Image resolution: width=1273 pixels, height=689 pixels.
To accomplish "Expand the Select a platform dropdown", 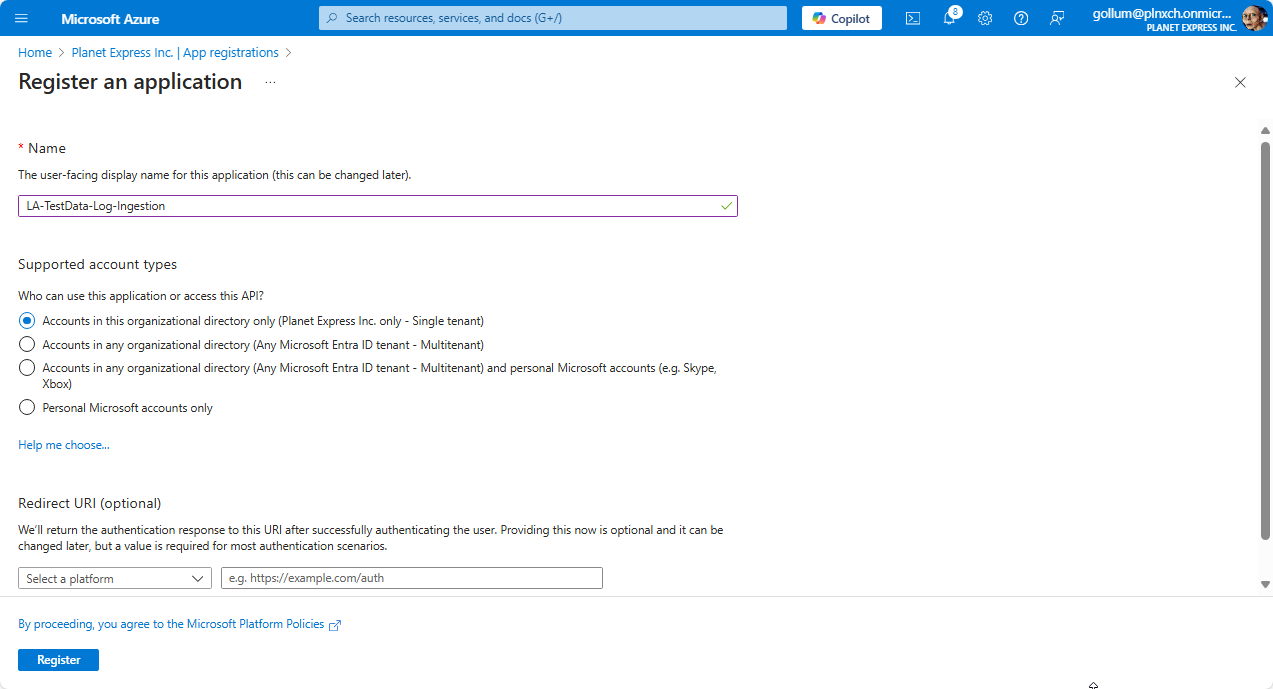I will pos(114,578).
